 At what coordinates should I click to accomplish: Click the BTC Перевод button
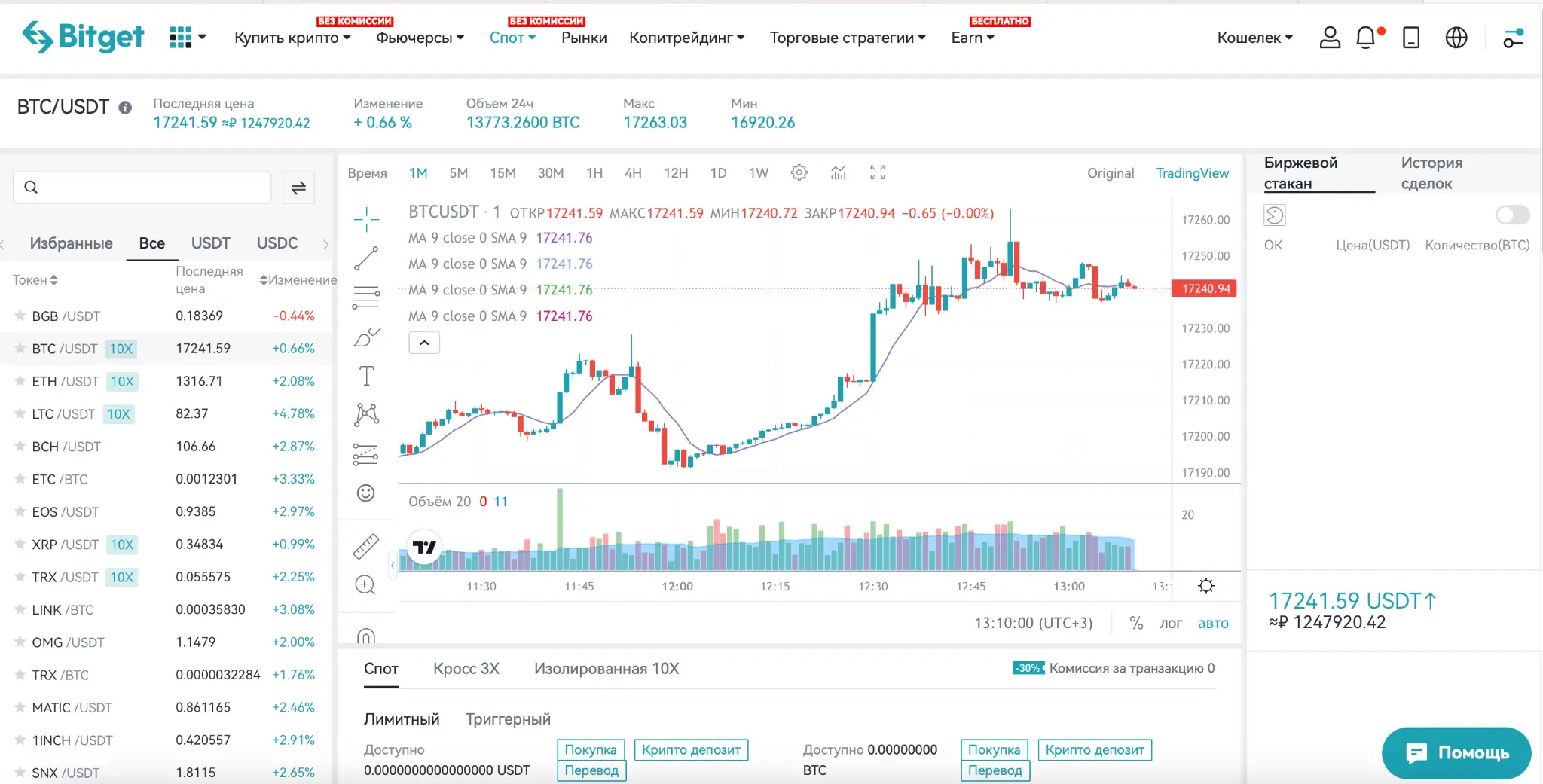point(995,770)
